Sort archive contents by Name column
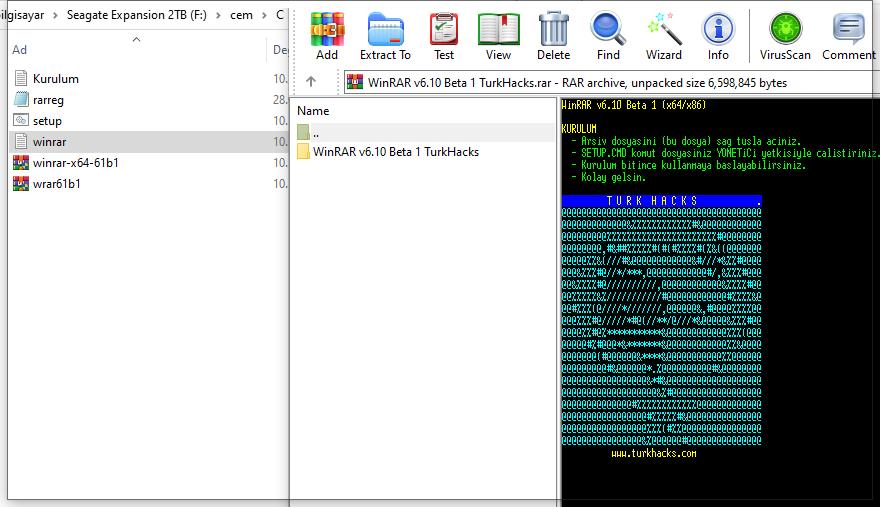This screenshot has width=880, height=507. (x=313, y=111)
